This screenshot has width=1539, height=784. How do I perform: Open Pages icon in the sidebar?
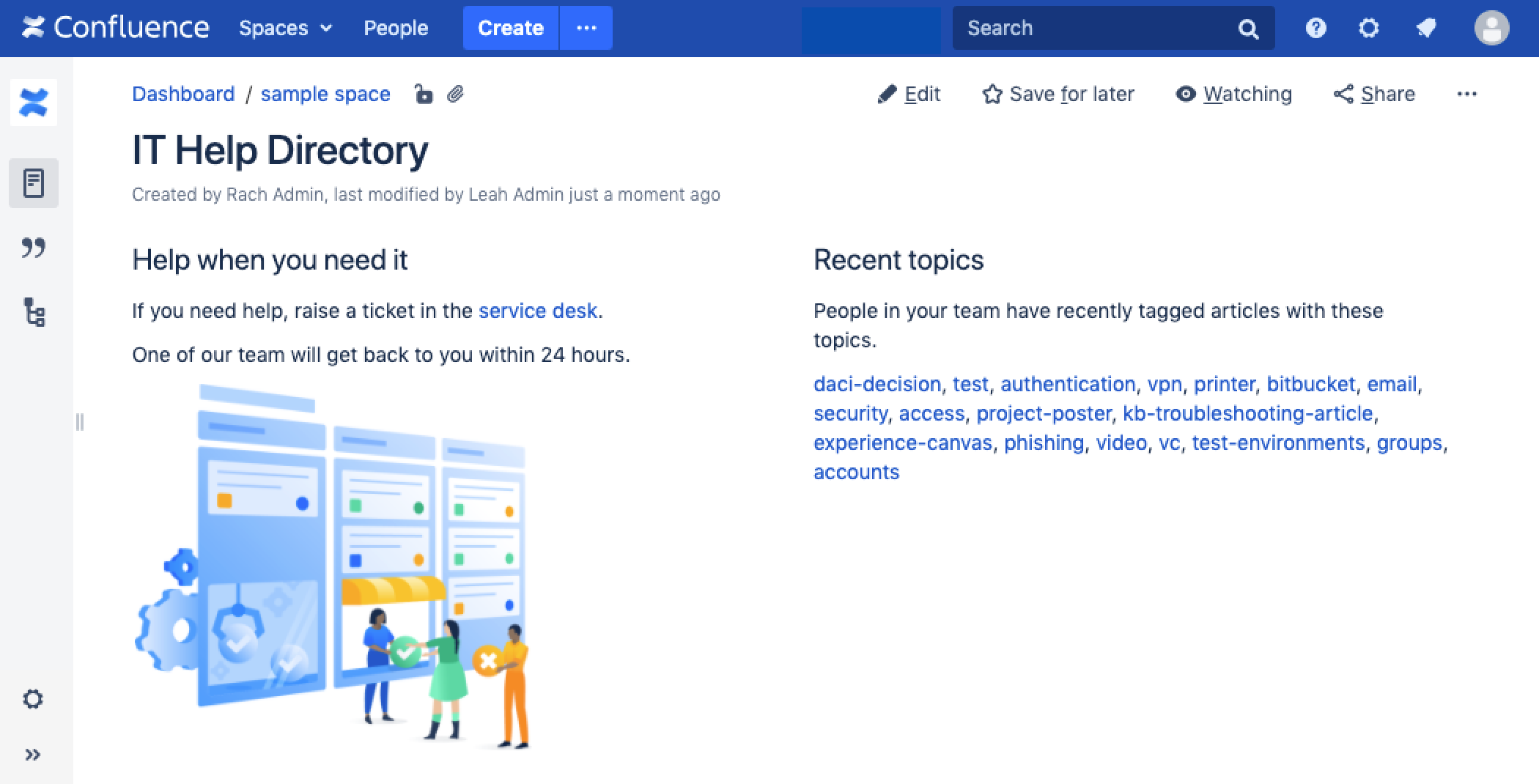(34, 183)
